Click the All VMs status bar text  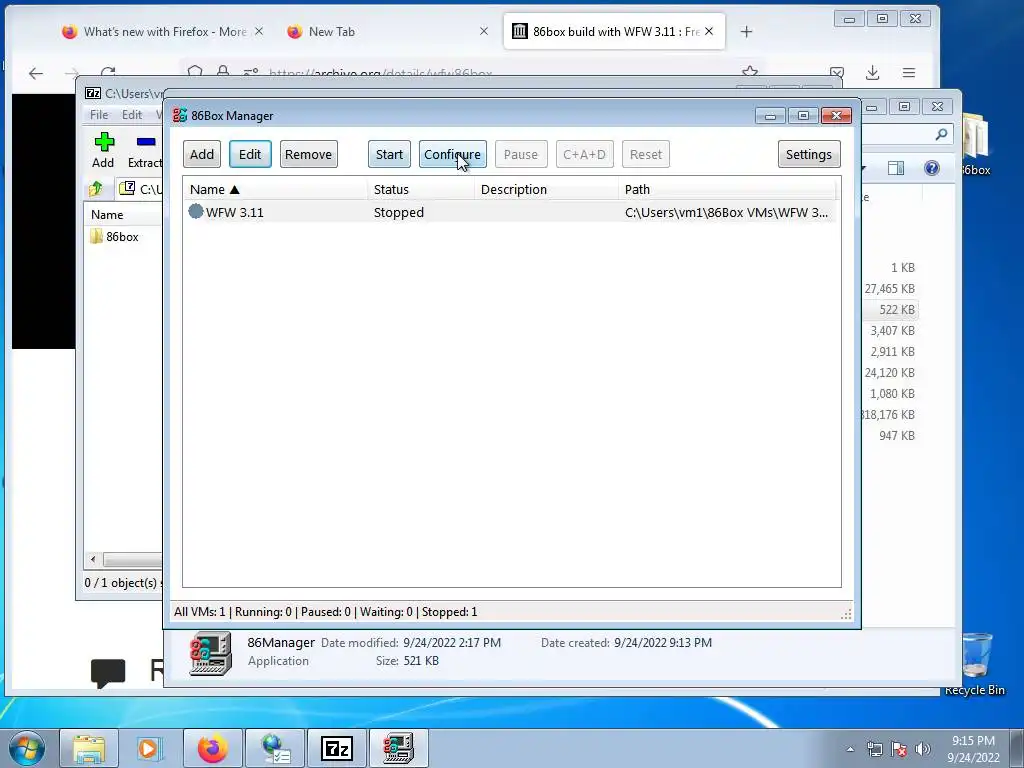pos(199,612)
